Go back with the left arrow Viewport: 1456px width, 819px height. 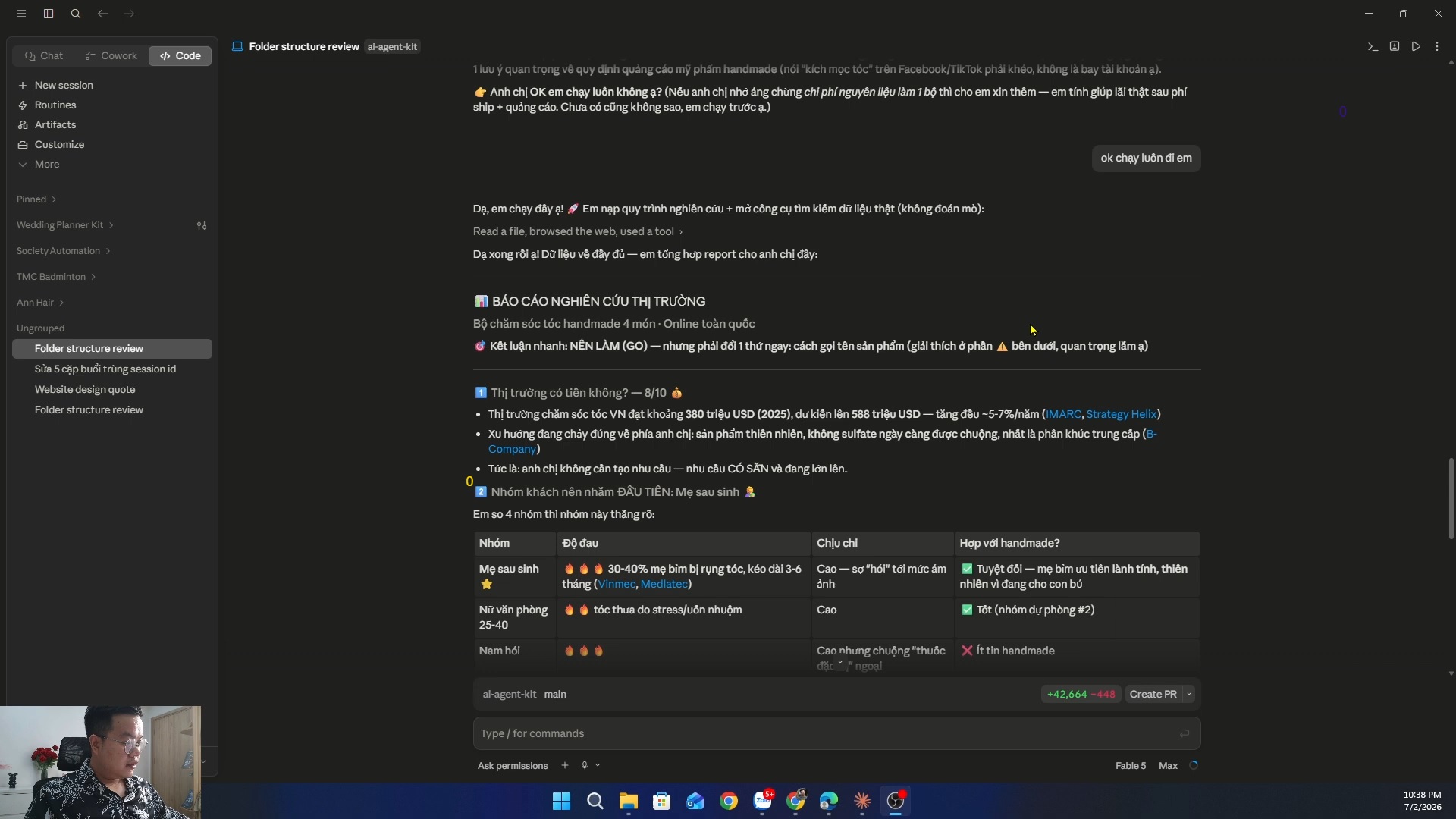(102, 14)
